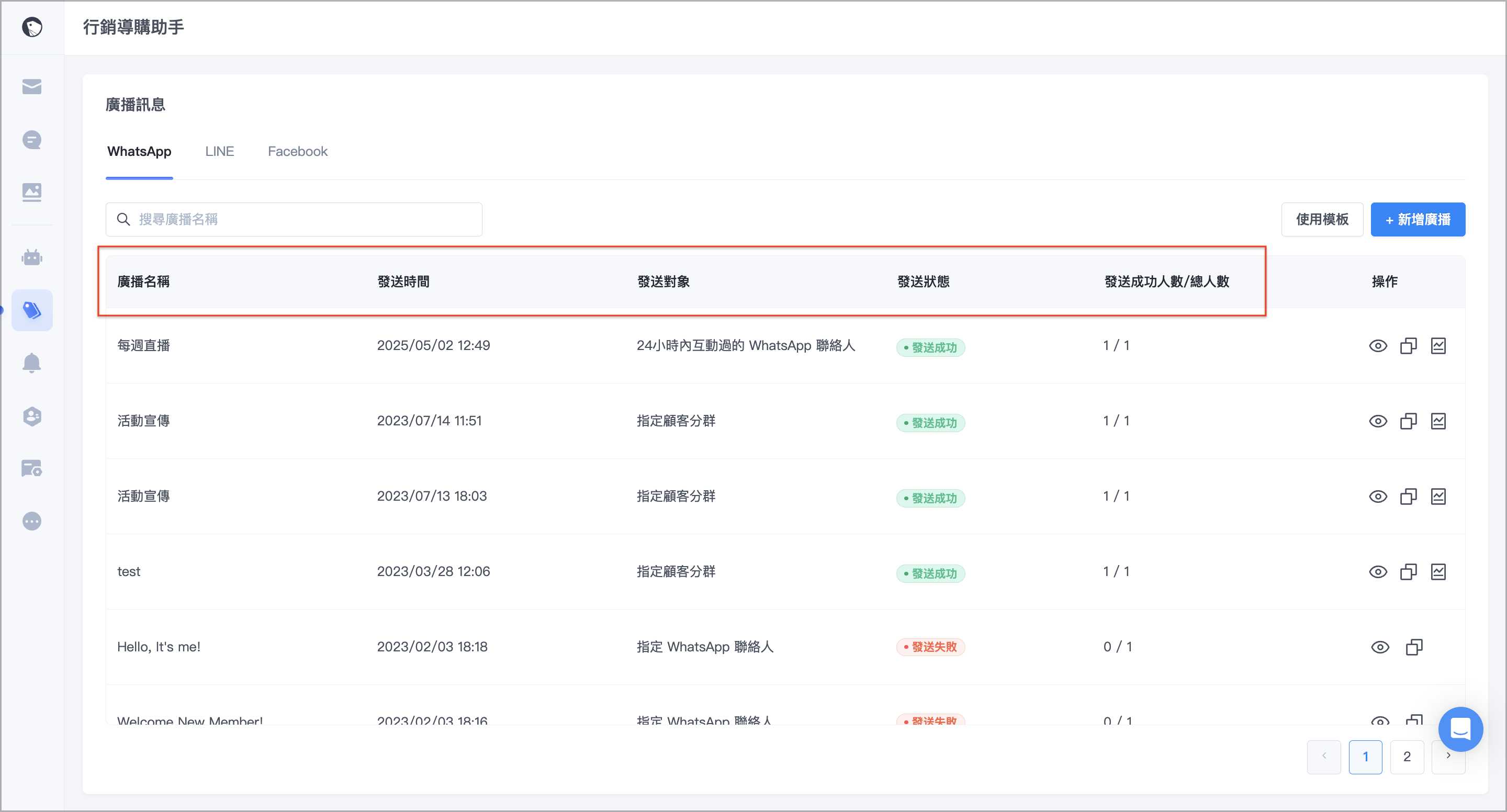This screenshot has height=812, width=1507.
Task: Open the chatbot robot sidebar icon
Action: tap(32, 257)
